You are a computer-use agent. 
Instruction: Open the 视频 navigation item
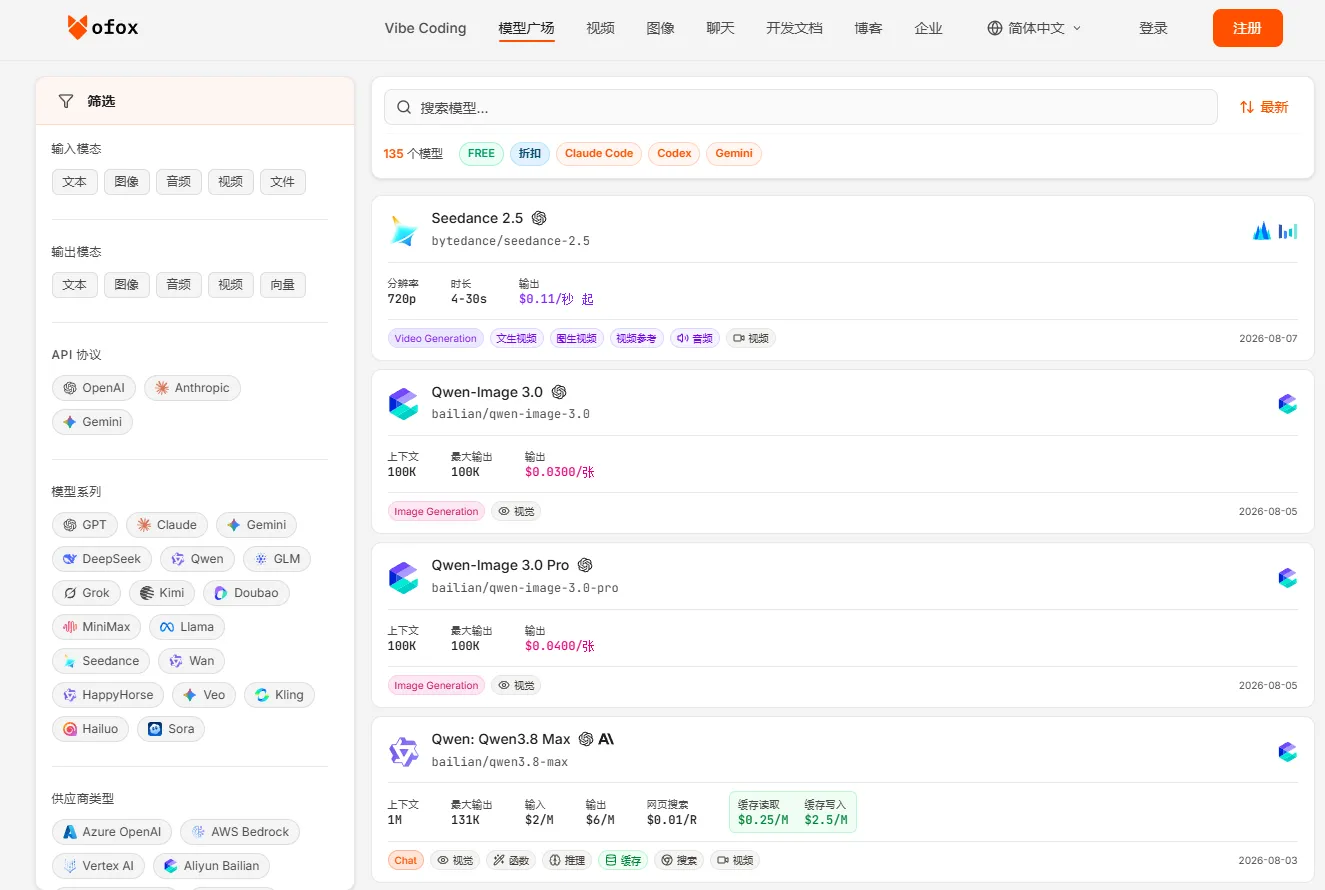click(601, 28)
